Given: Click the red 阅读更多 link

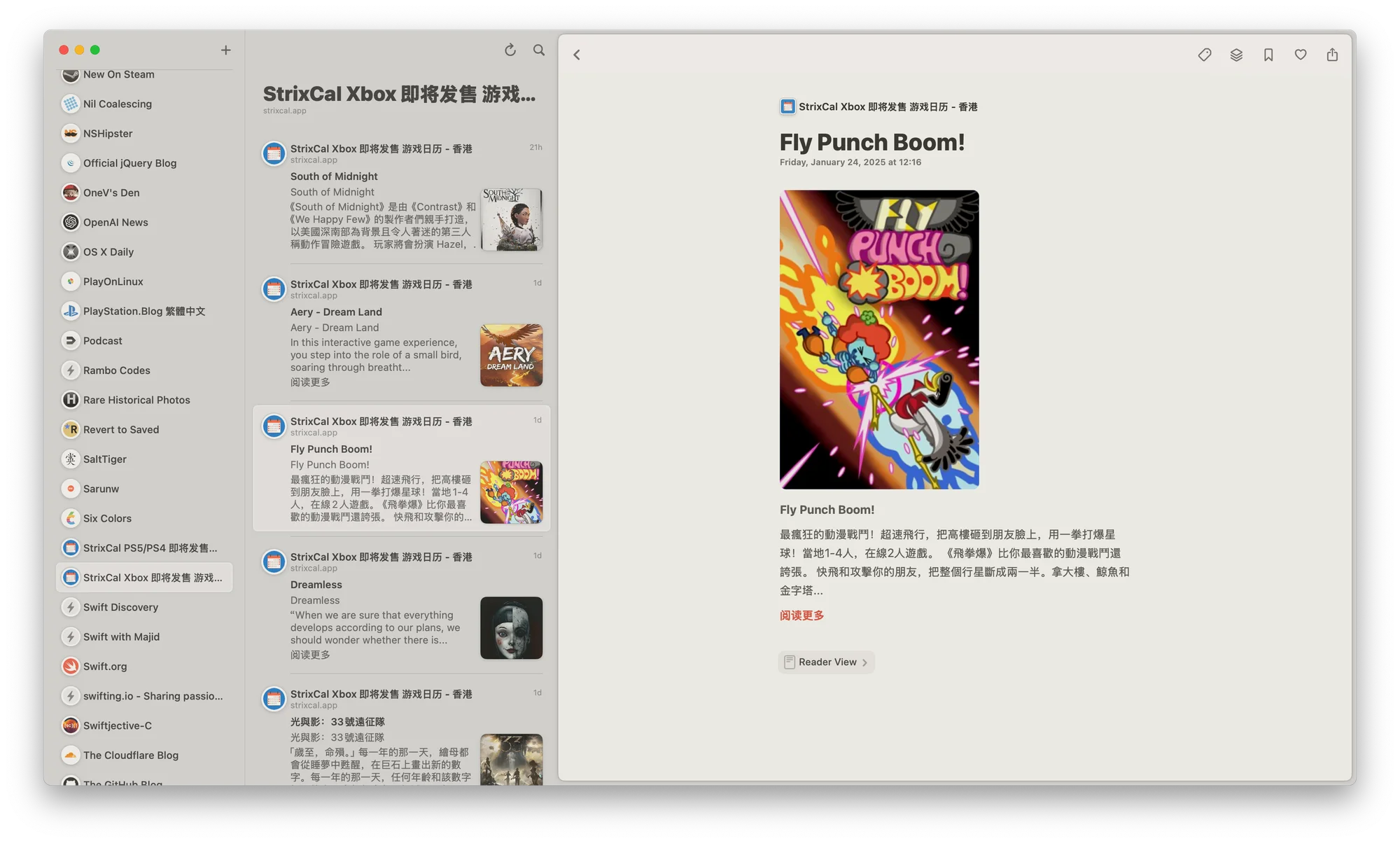Looking at the screenshot, I should click(801, 615).
